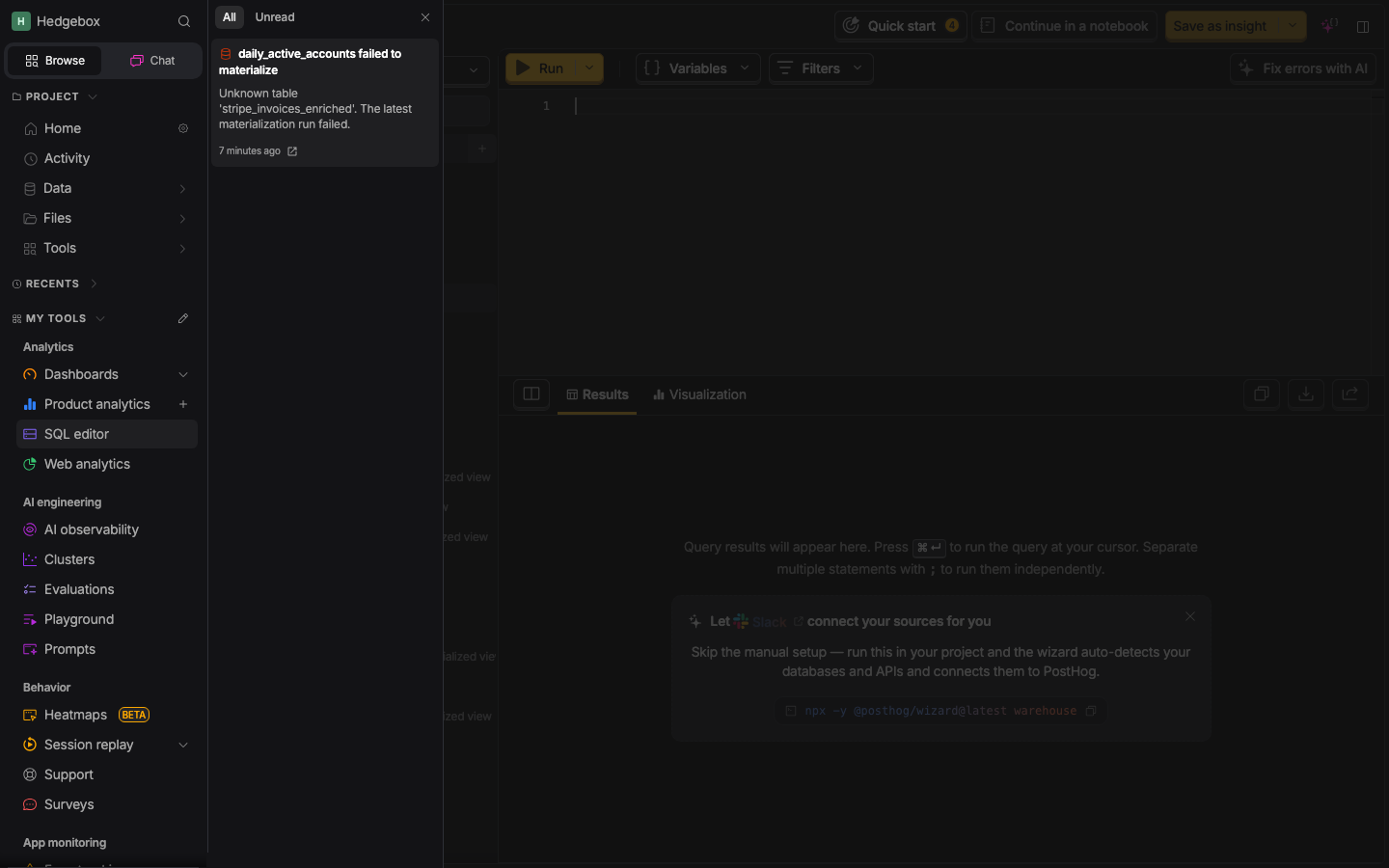Open the daily_active_accounts failed notification

tap(325, 102)
